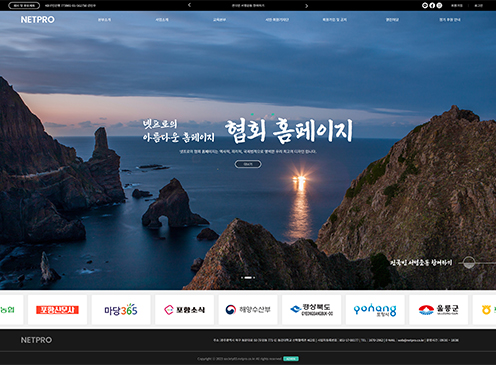
Task: Open the Facebook icon in the top bar
Action: pos(432,5)
